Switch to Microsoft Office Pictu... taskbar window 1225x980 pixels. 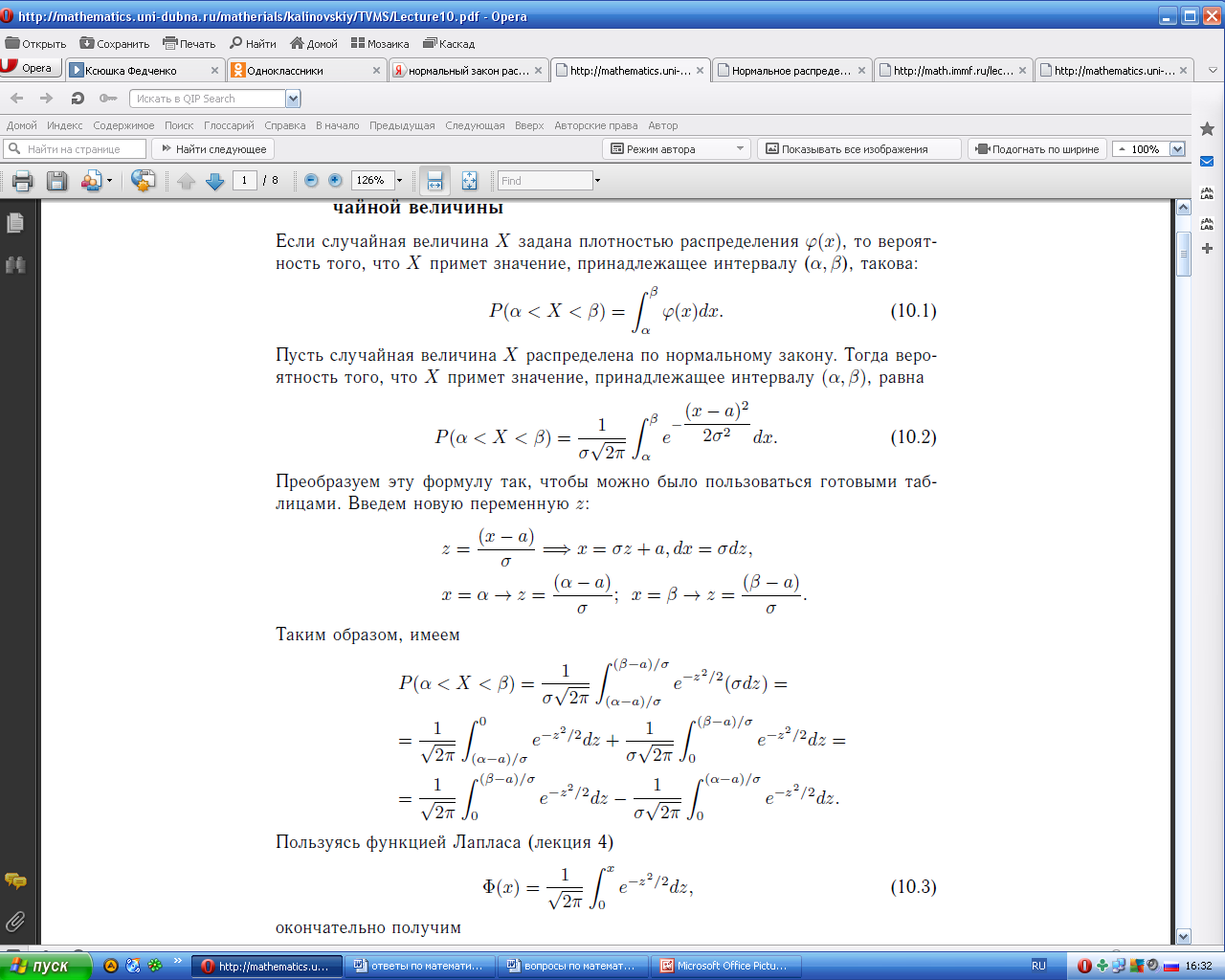727,966
